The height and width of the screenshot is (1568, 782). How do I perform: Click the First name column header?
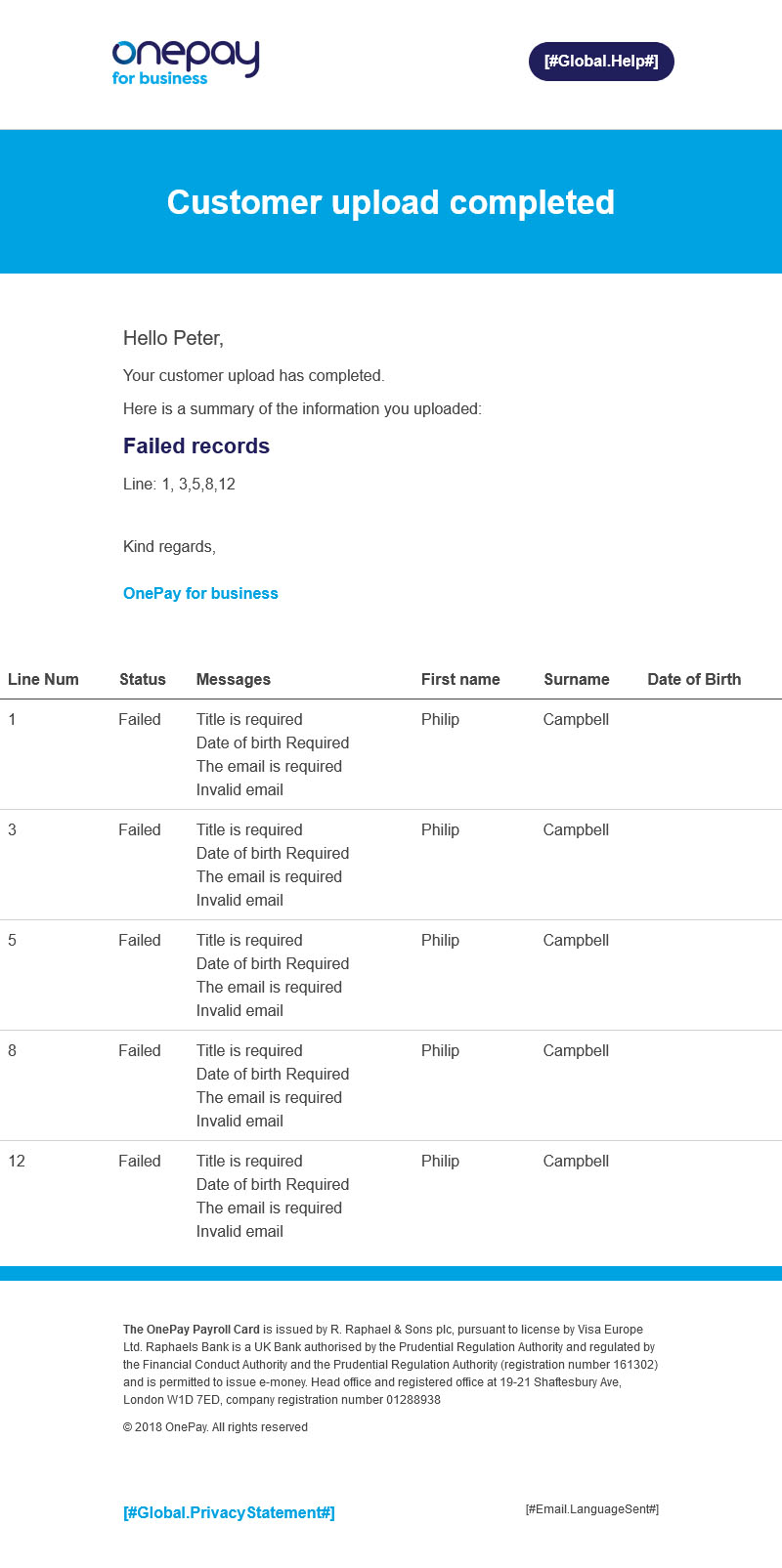coord(460,679)
